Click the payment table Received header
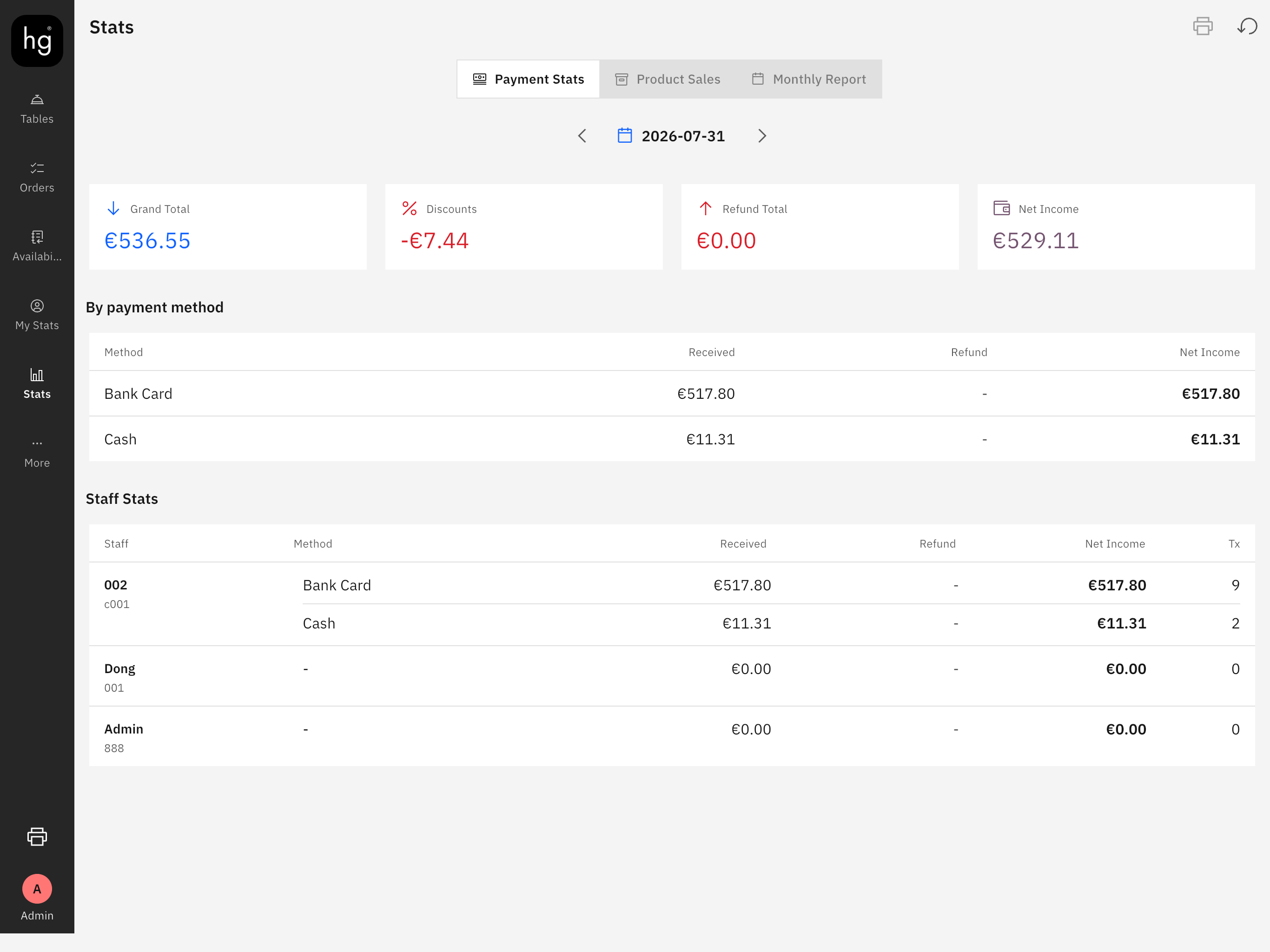Image resolution: width=1270 pixels, height=952 pixels. tap(711, 352)
